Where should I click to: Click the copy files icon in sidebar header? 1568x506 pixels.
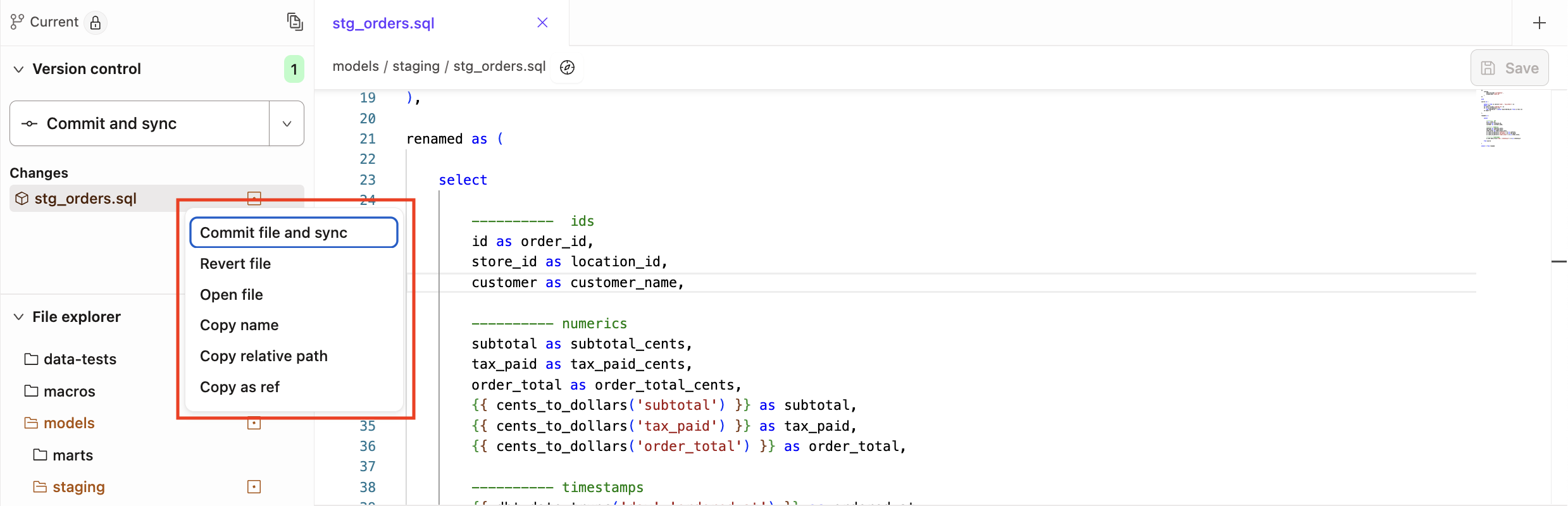tap(295, 22)
